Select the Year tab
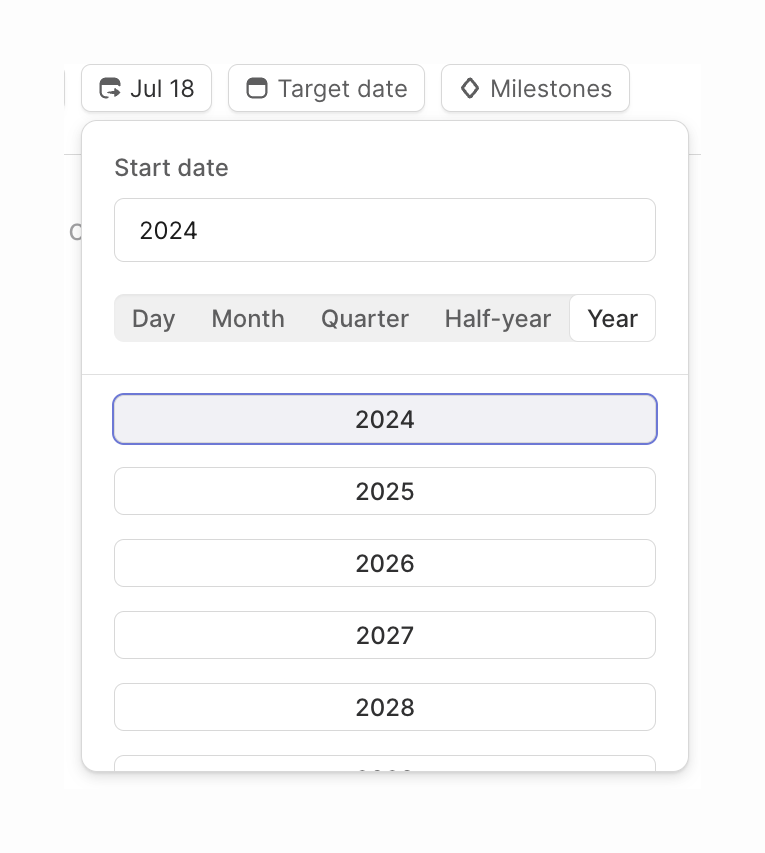The width and height of the screenshot is (765, 853). click(613, 318)
